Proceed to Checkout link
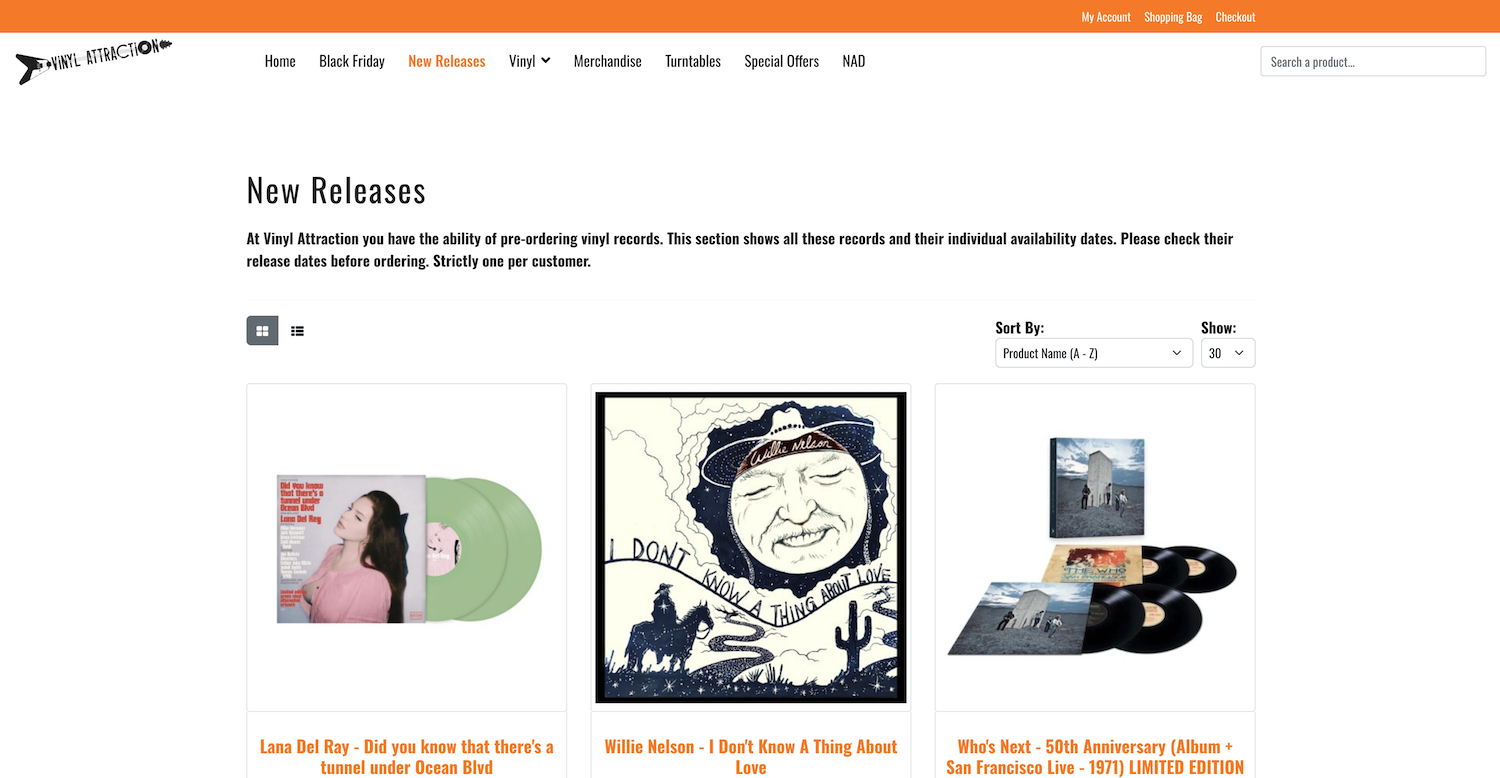The image size is (1500, 778). tap(1235, 17)
